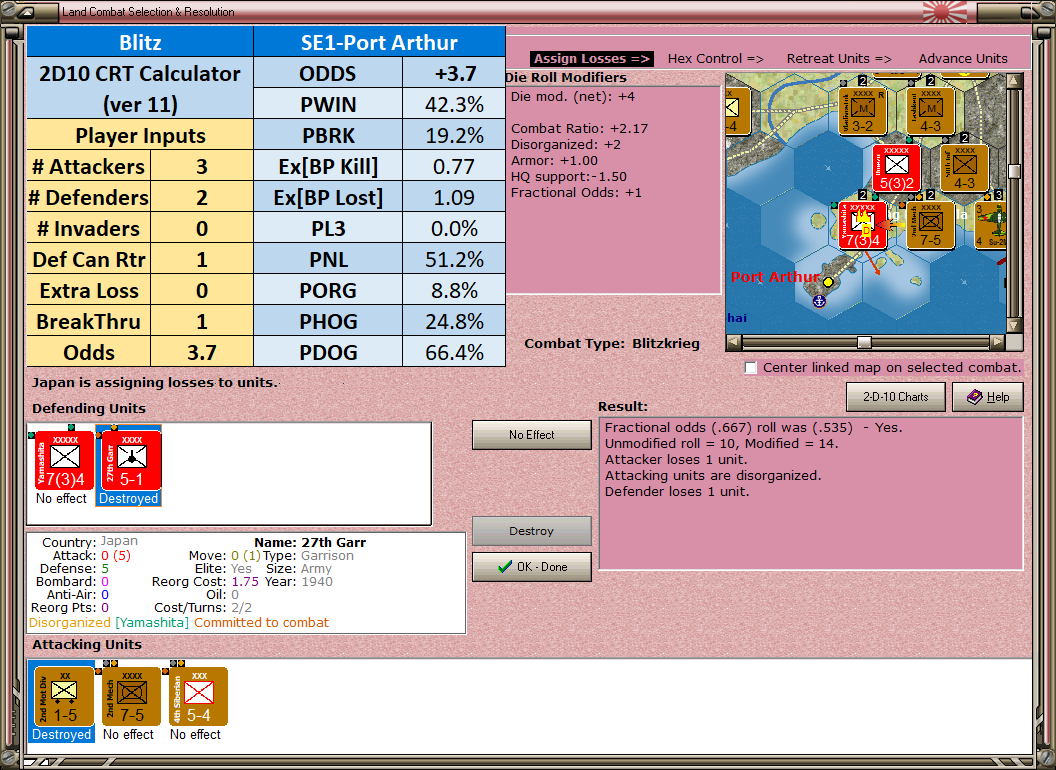Click the yellow Port Arthur city dot
Viewport: 1056px width, 770px height.
pos(828,282)
